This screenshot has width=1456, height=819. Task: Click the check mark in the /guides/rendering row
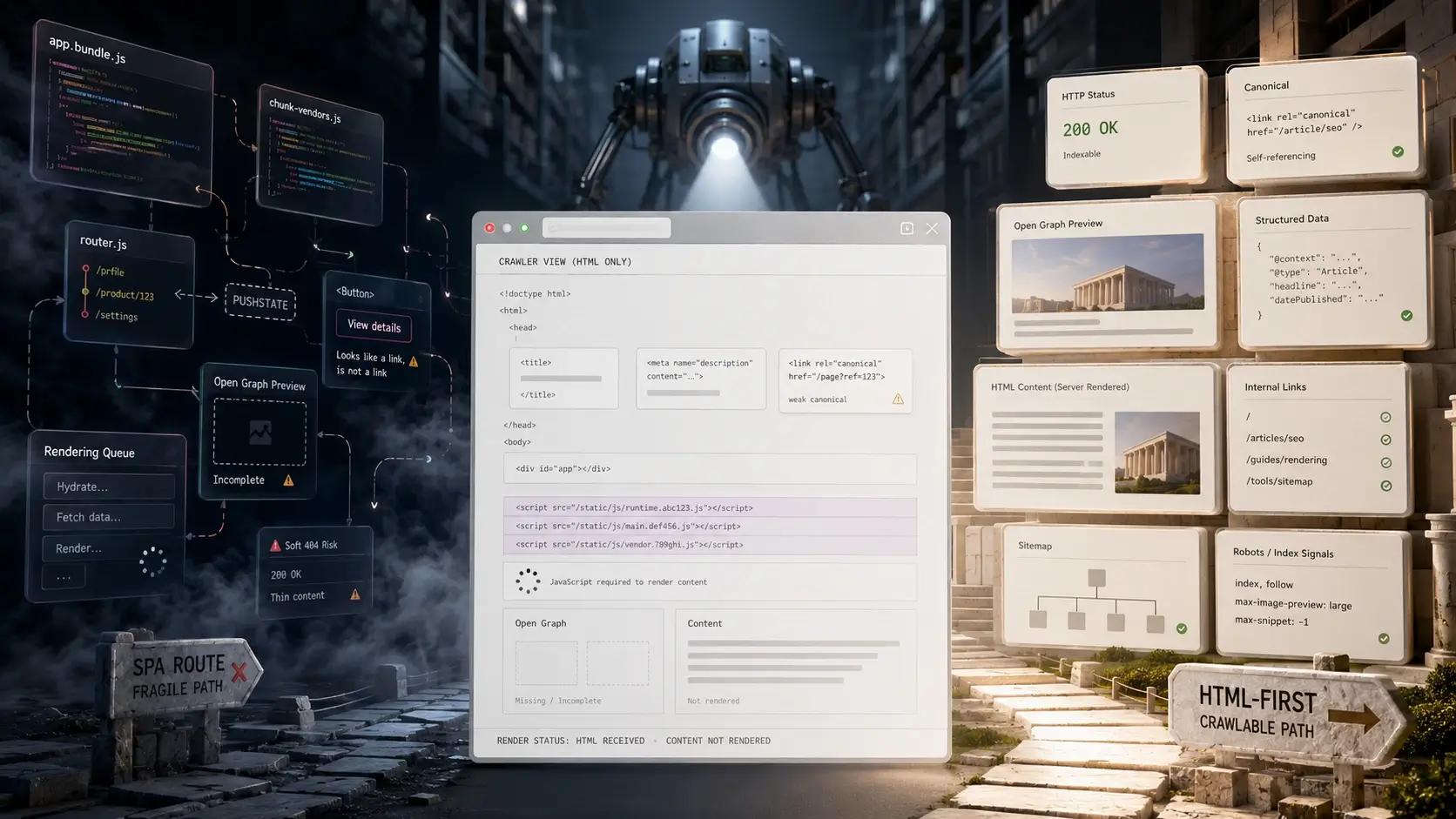click(1385, 463)
